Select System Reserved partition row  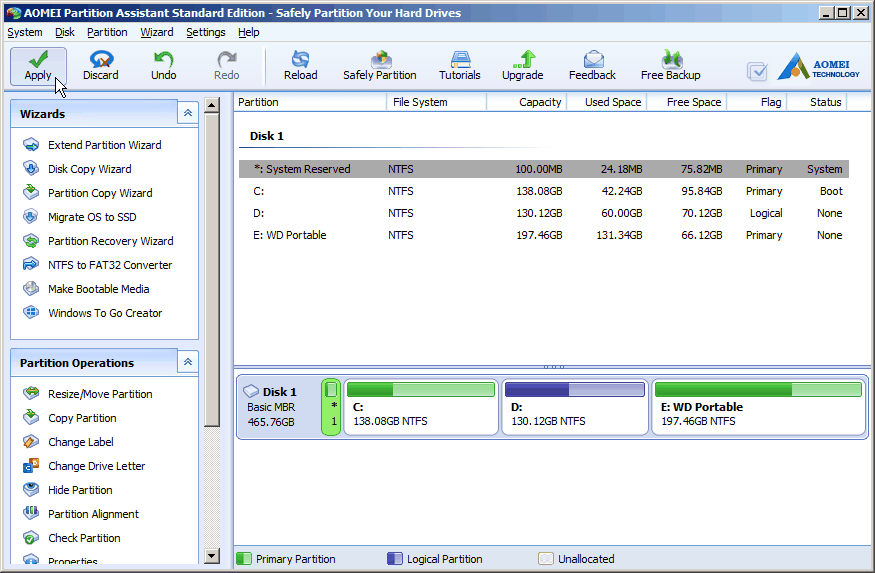click(544, 169)
